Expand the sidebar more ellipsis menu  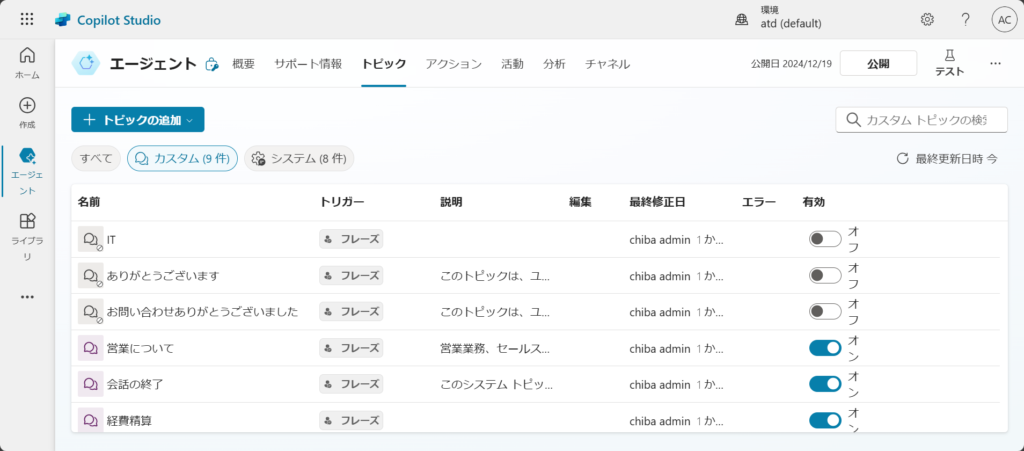click(27, 296)
